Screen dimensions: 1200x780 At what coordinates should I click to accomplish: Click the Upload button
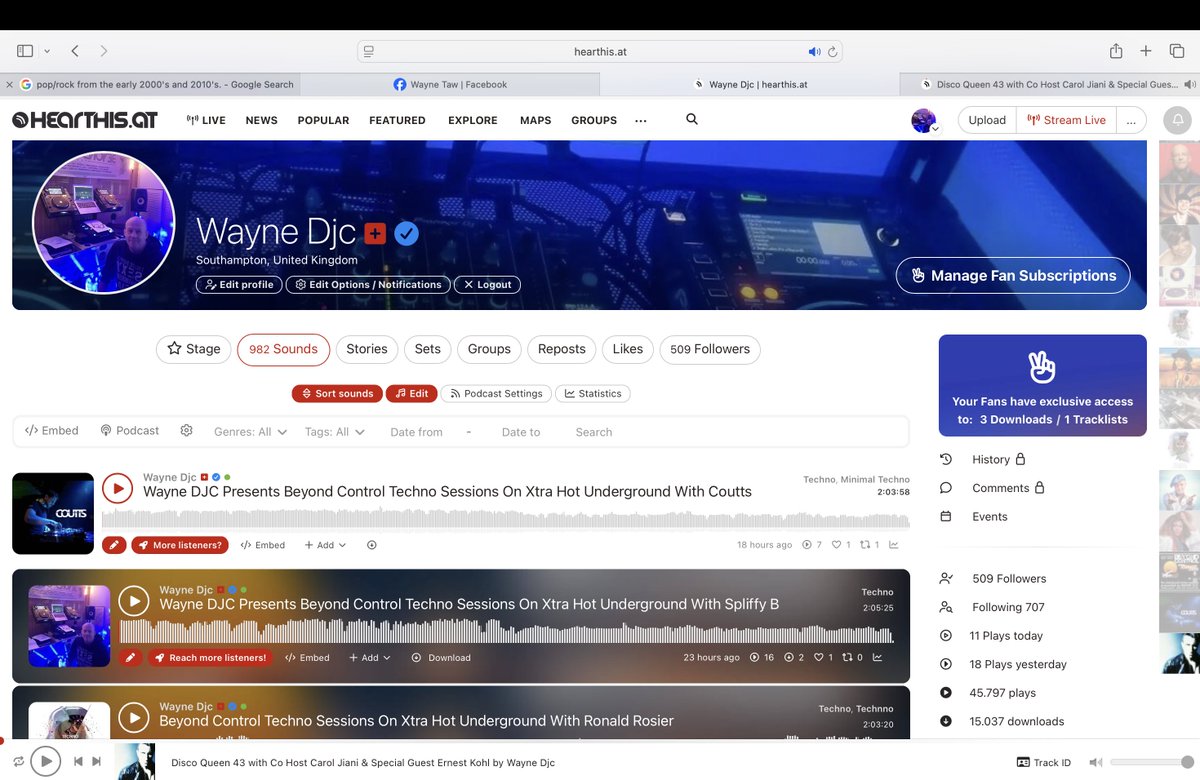click(x=987, y=120)
